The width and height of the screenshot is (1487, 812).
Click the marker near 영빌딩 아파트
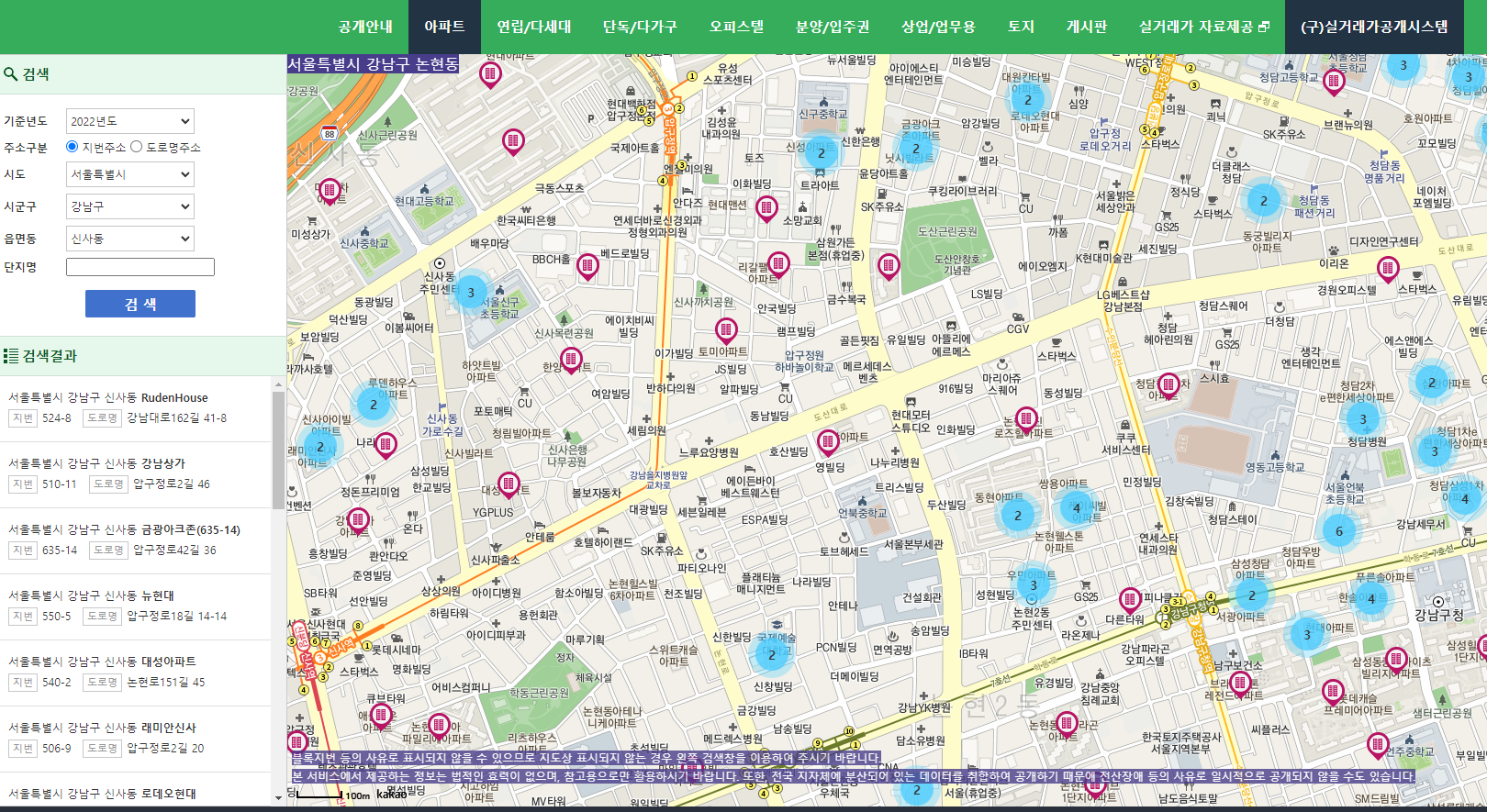[828, 444]
